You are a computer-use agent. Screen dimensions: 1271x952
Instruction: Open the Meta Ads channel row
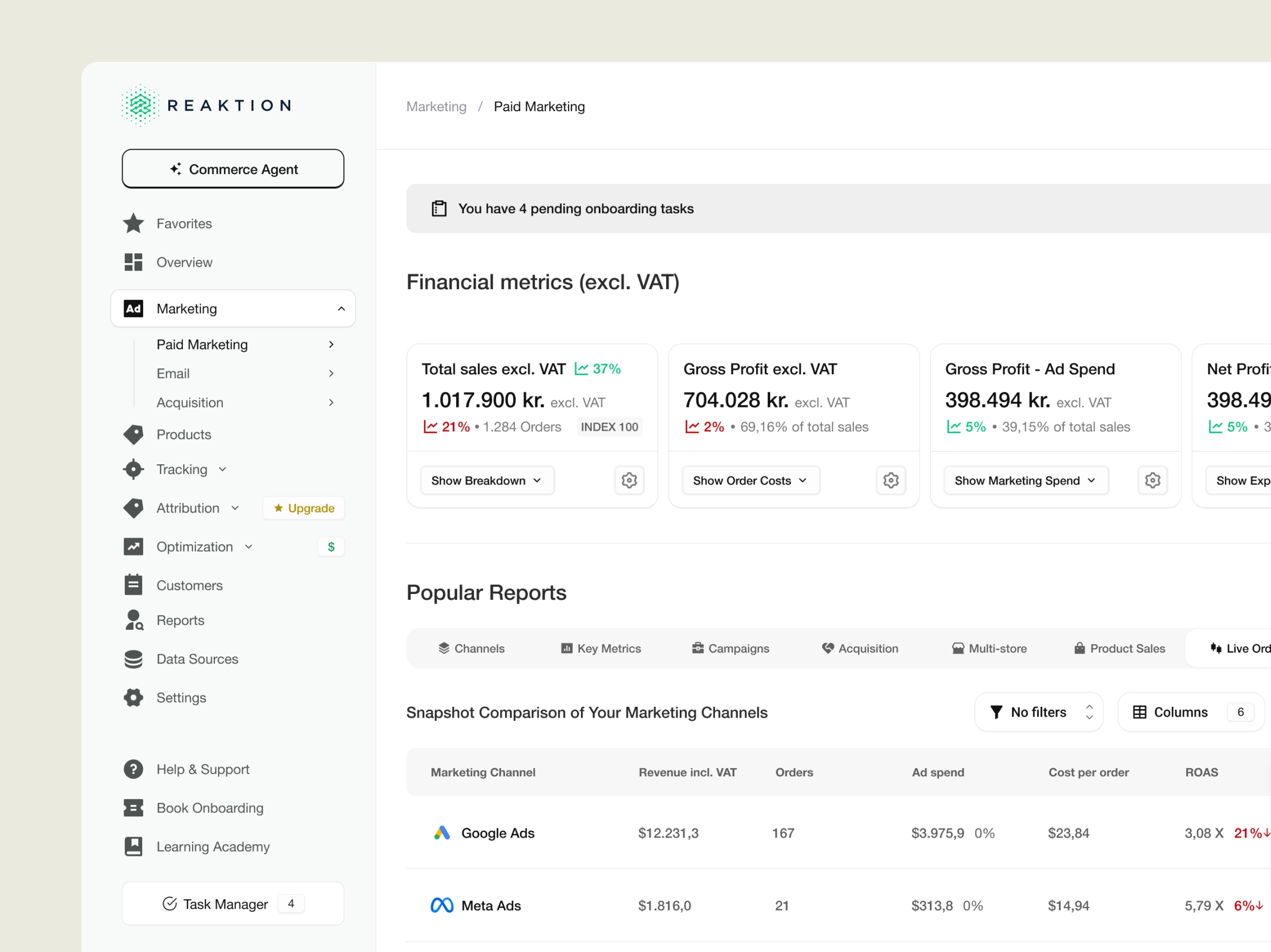pos(838,905)
